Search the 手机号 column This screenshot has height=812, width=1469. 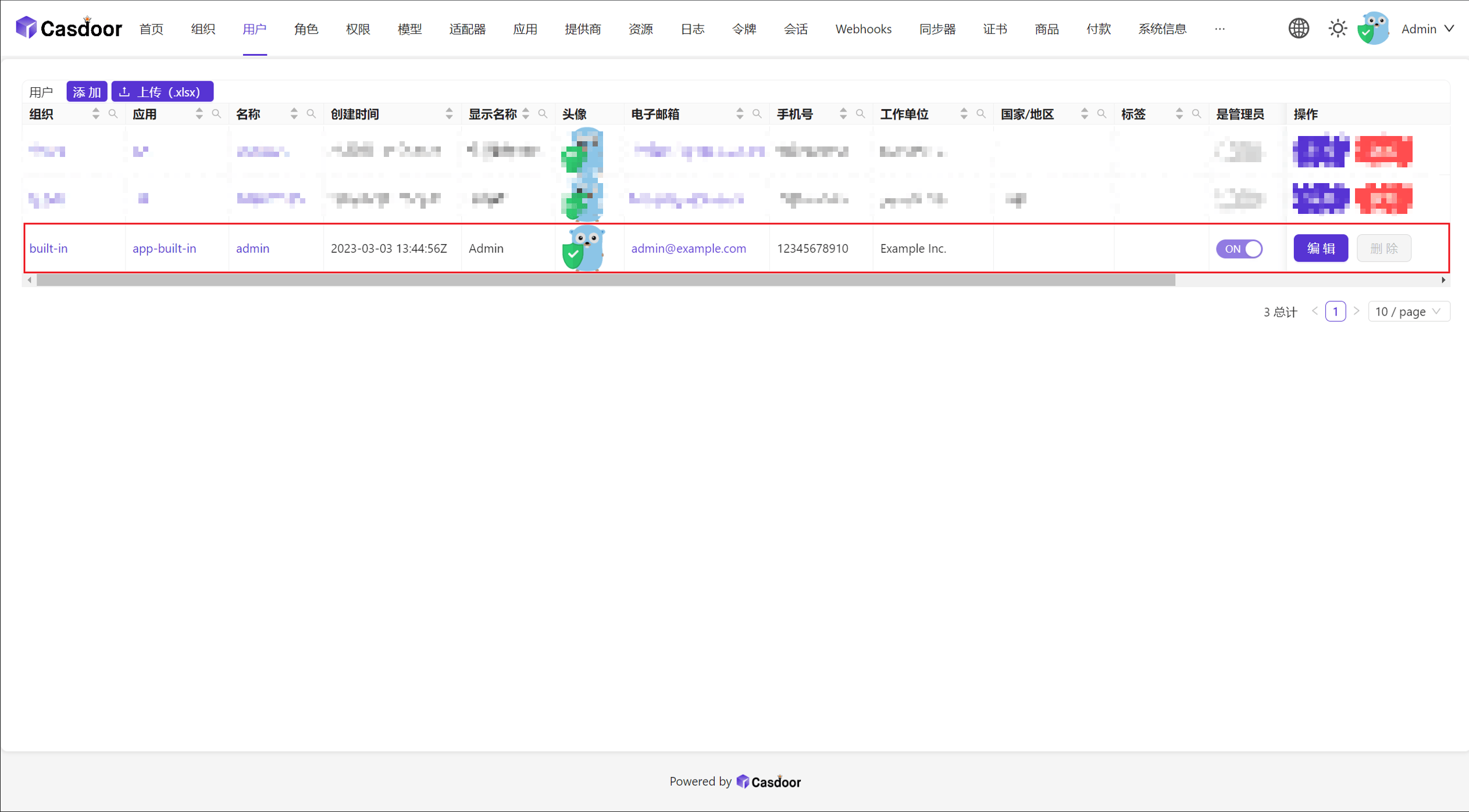[860, 114]
